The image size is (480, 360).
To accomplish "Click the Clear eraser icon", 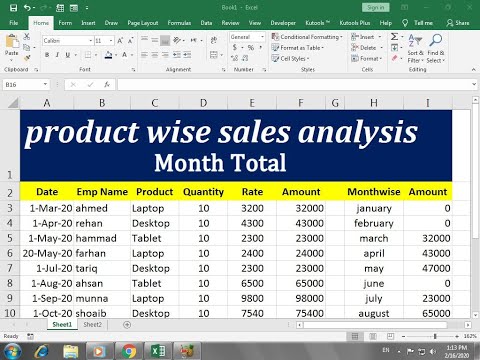I will pos(395,58).
